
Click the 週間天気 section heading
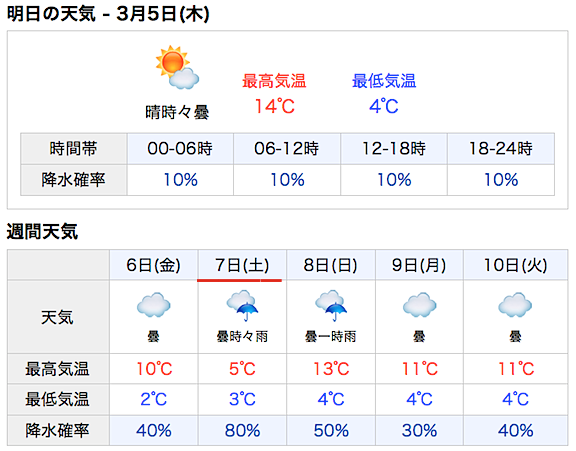(x=42, y=232)
